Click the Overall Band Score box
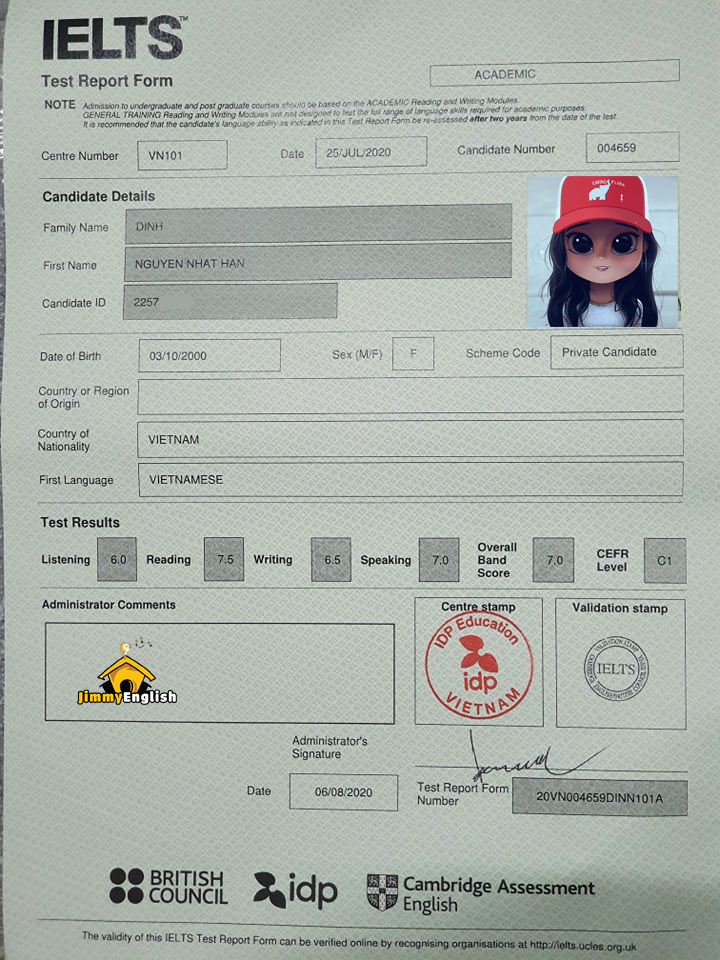The width and height of the screenshot is (720, 960). tap(553, 560)
